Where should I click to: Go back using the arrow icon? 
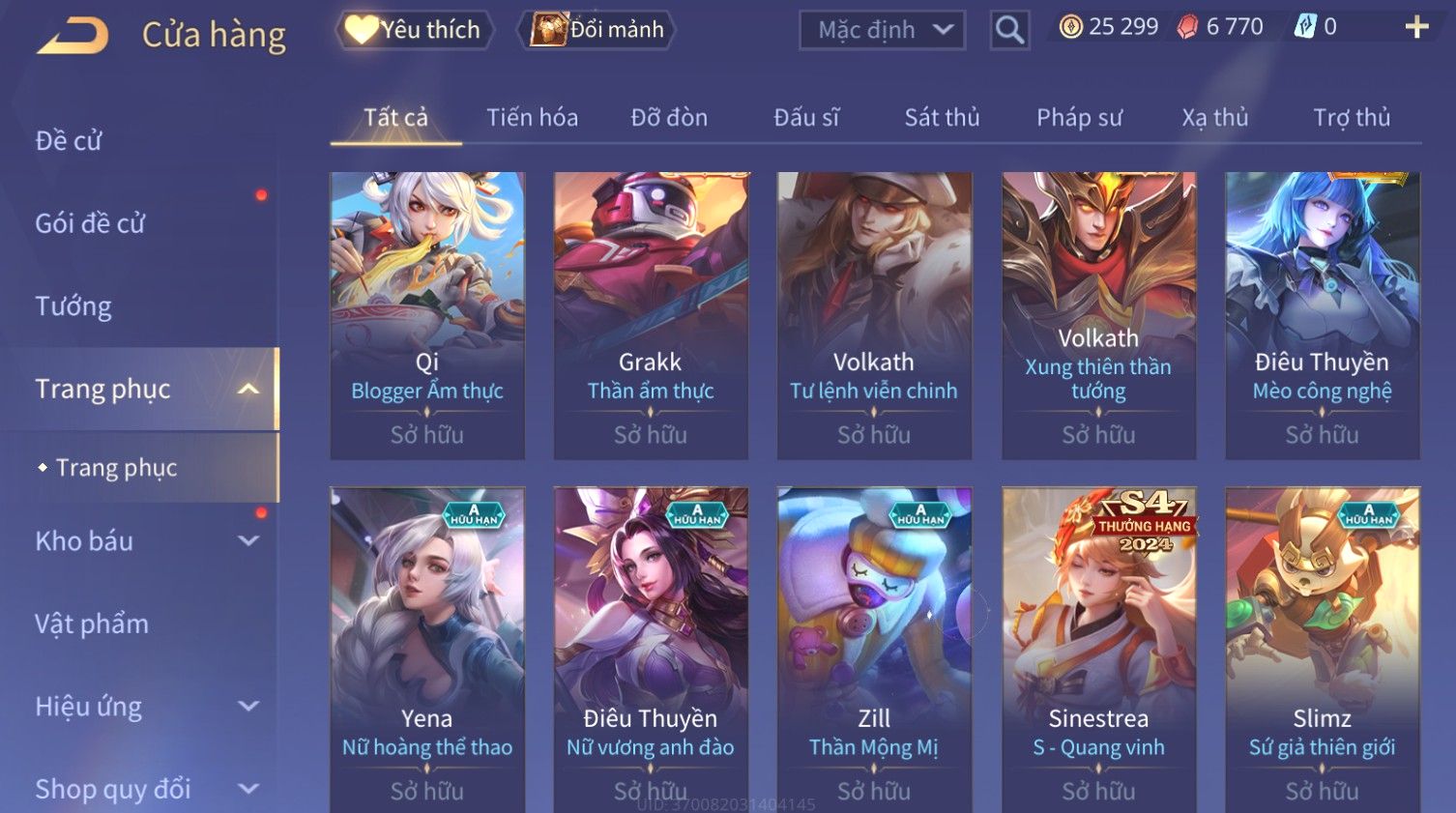(73, 36)
